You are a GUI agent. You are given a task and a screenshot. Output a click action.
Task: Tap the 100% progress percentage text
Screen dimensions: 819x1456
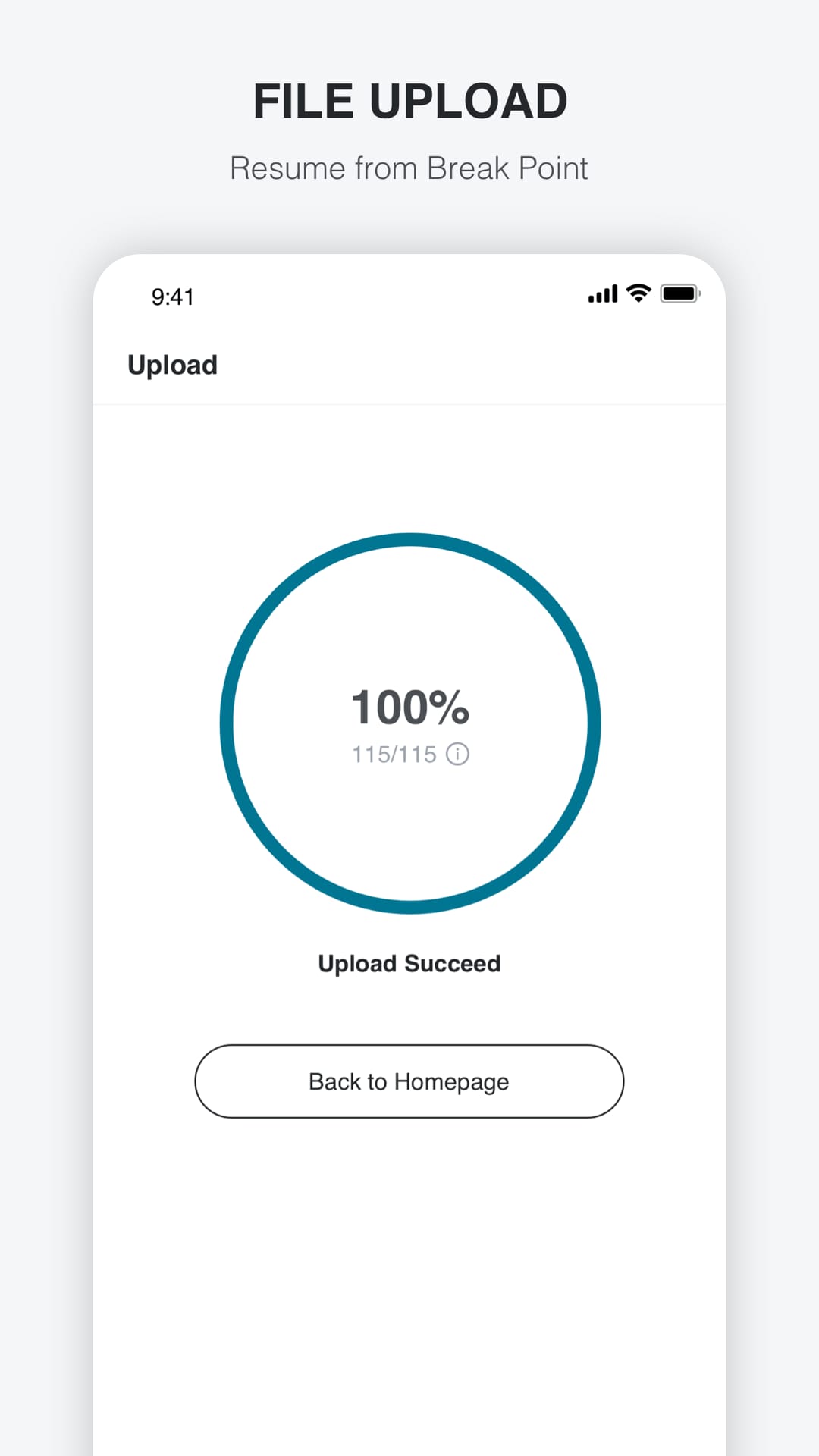tap(410, 707)
